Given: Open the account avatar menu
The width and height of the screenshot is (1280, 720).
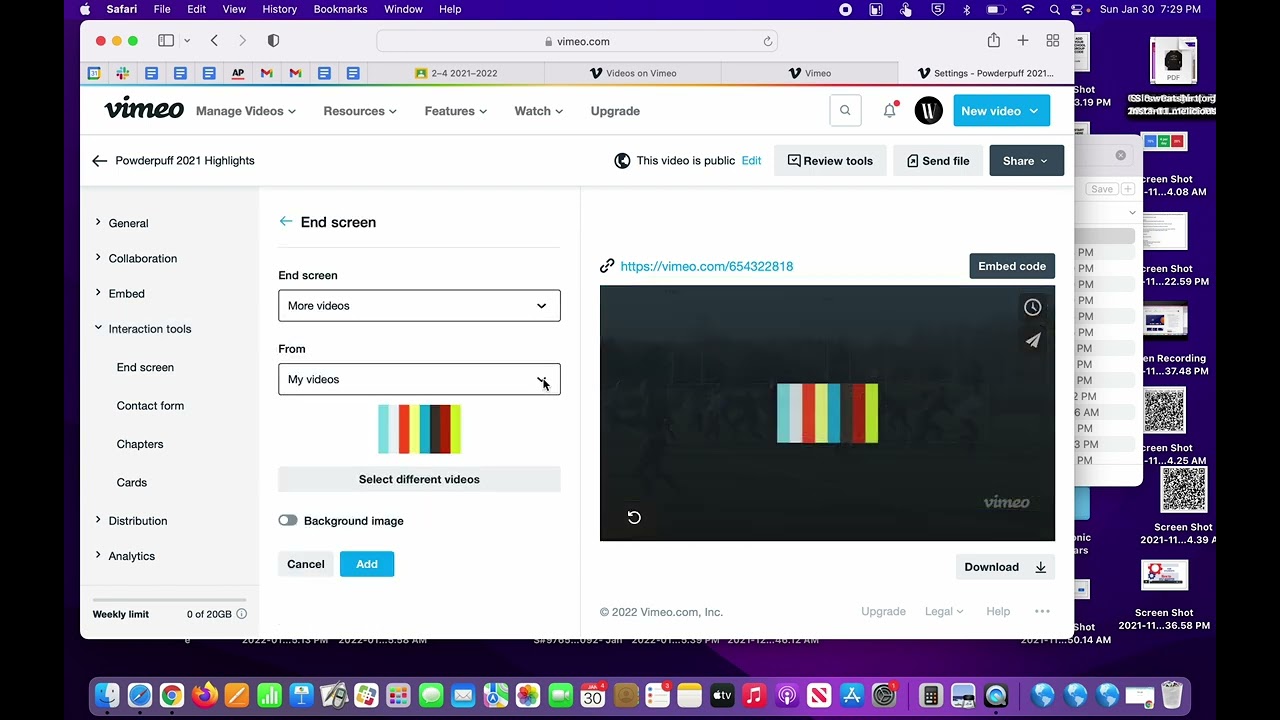Looking at the screenshot, I should [x=928, y=111].
